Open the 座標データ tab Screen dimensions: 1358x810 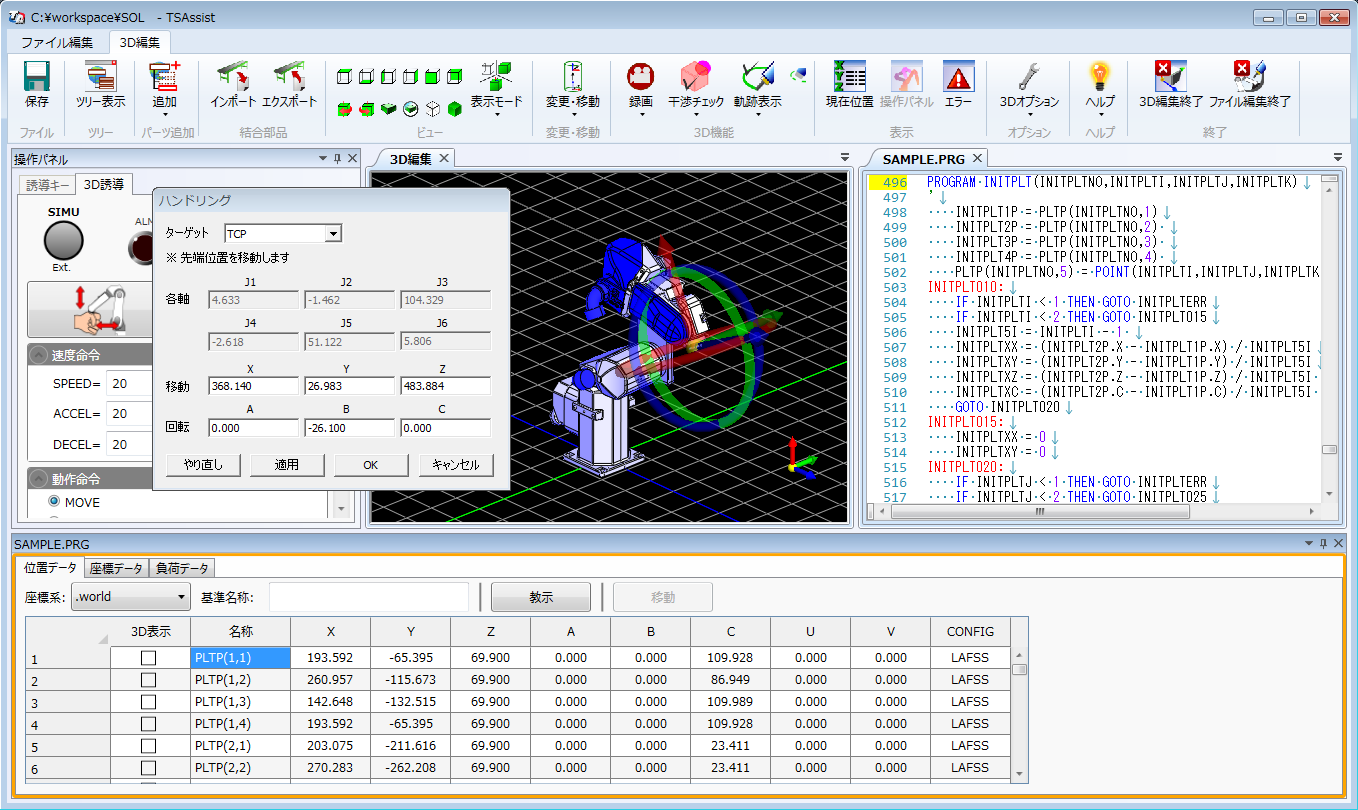(116, 568)
